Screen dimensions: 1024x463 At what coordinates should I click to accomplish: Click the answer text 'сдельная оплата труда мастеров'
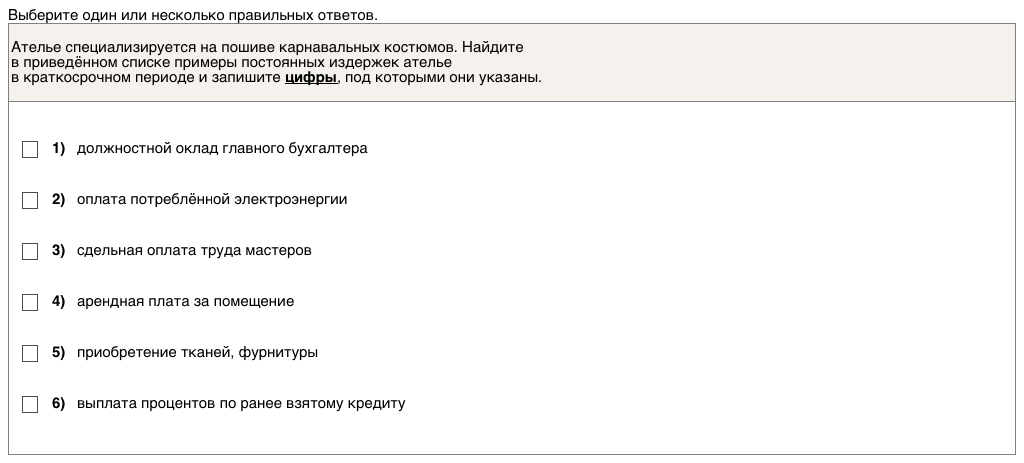coord(194,250)
